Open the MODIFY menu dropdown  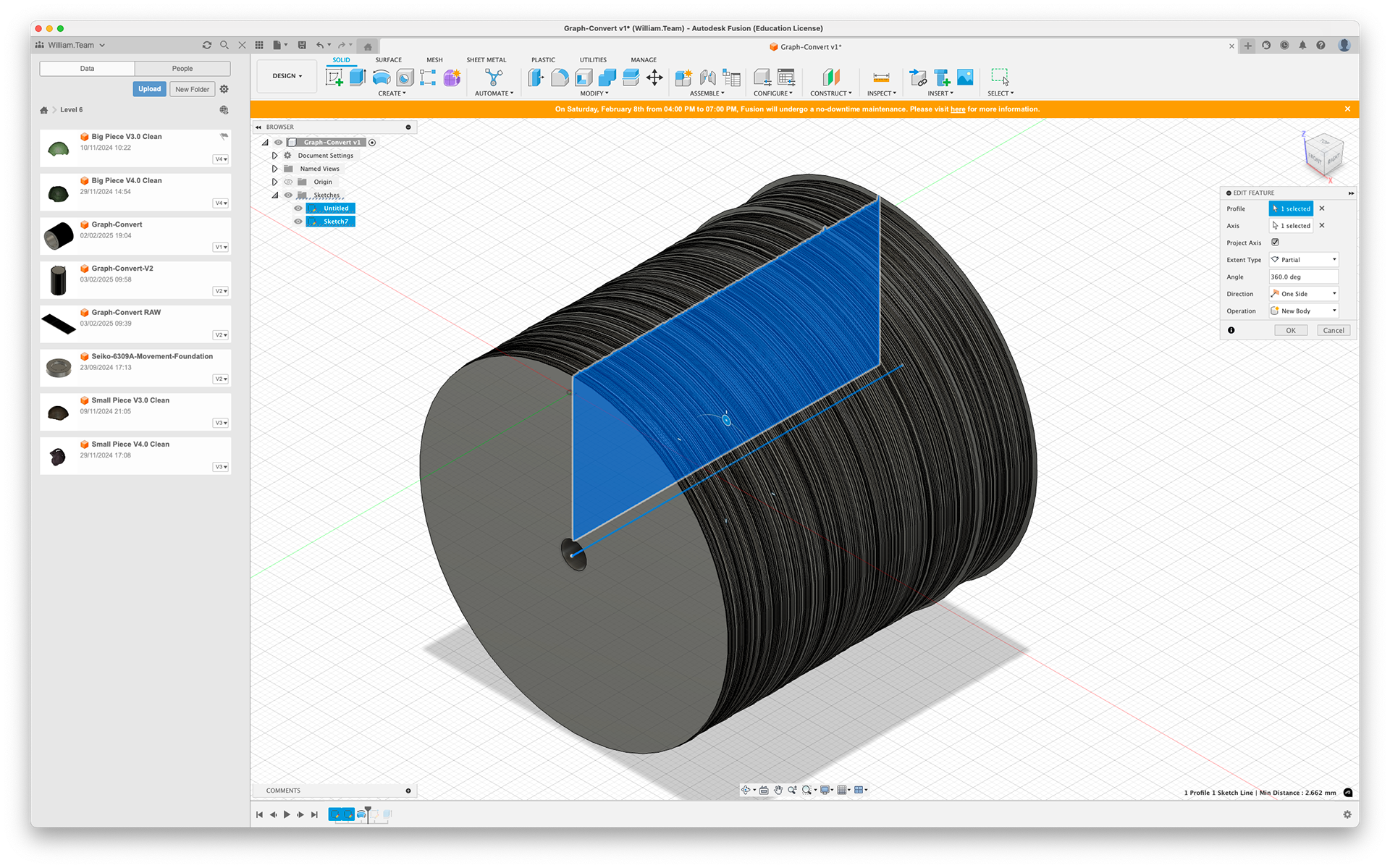pos(594,93)
